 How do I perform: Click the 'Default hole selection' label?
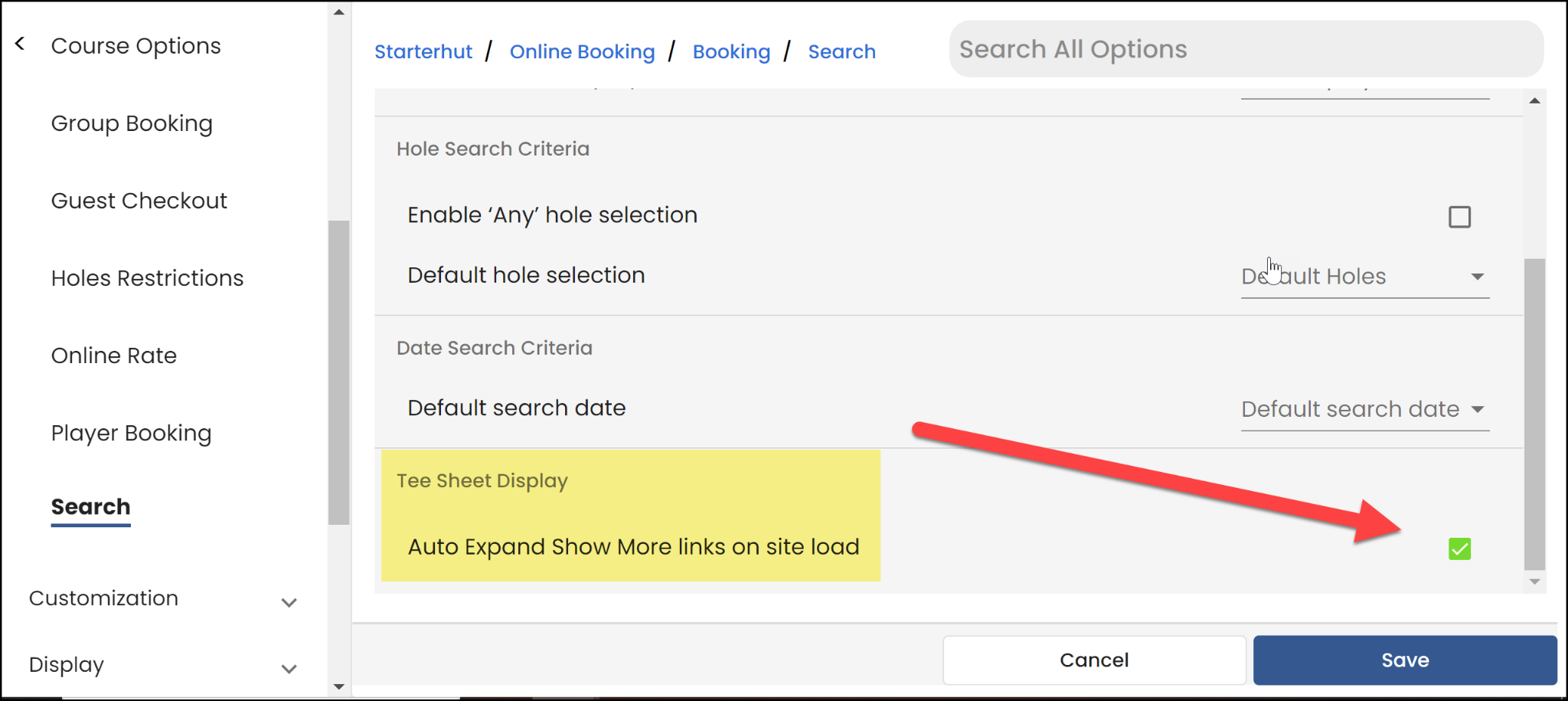click(x=526, y=275)
